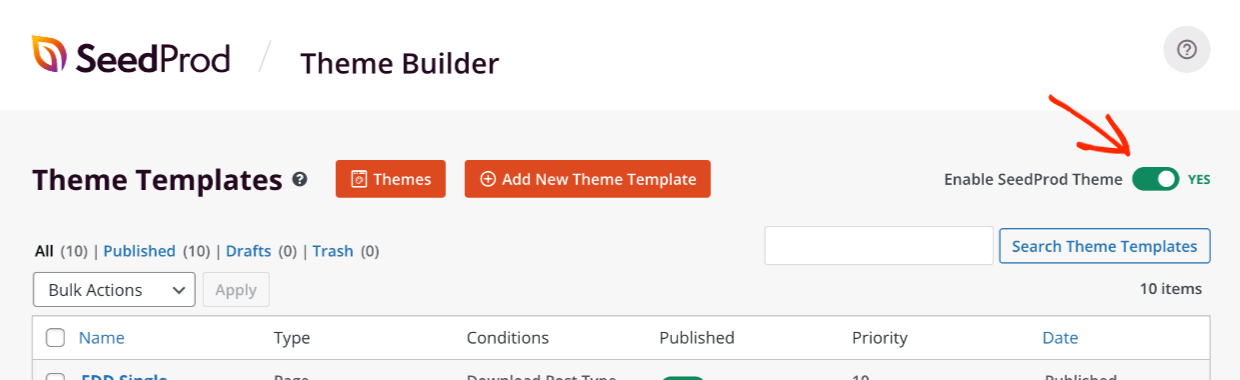Click the Search Theme Templates button
This screenshot has width=1240, height=380.
(1105, 246)
